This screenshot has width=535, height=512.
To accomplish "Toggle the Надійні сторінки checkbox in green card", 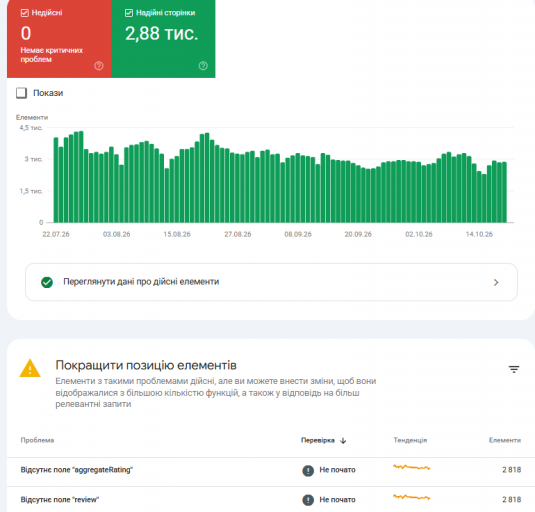I will [x=129, y=13].
